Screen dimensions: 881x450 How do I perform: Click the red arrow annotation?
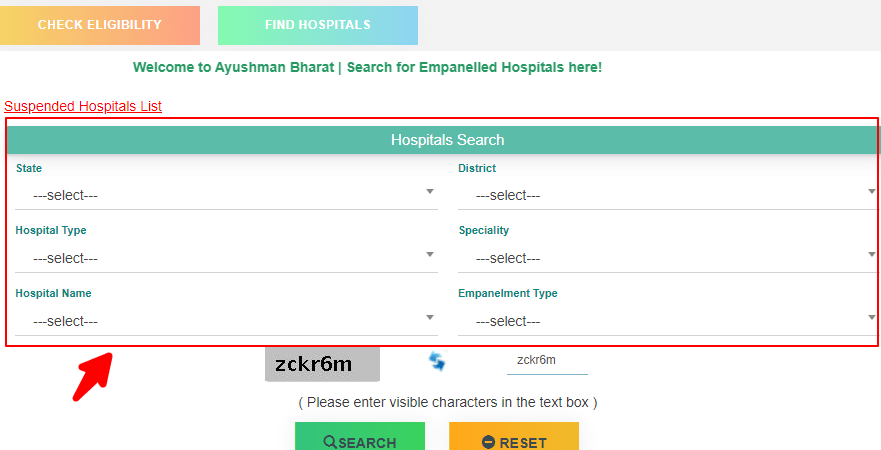[92, 375]
